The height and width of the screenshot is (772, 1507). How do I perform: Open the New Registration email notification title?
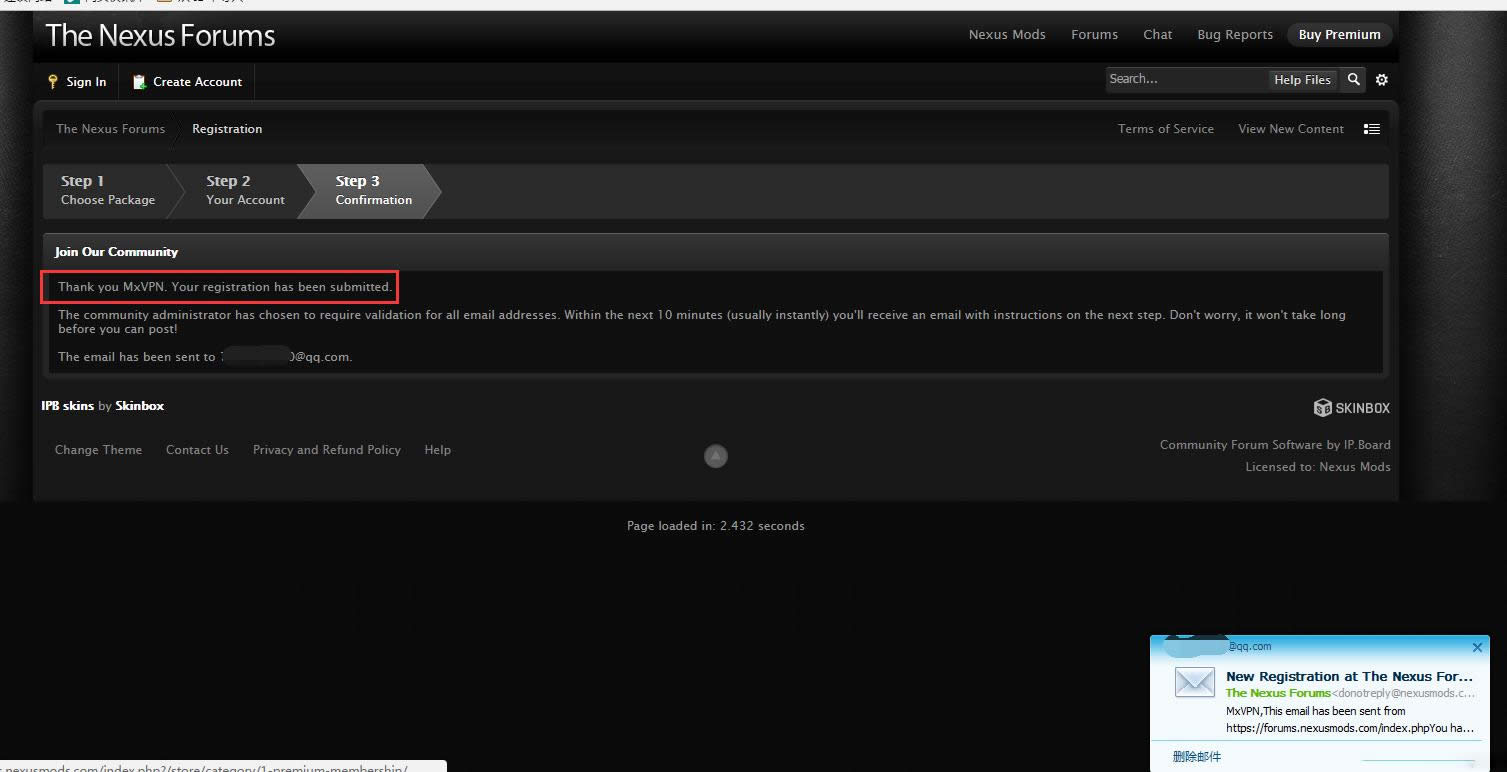click(1349, 677)
